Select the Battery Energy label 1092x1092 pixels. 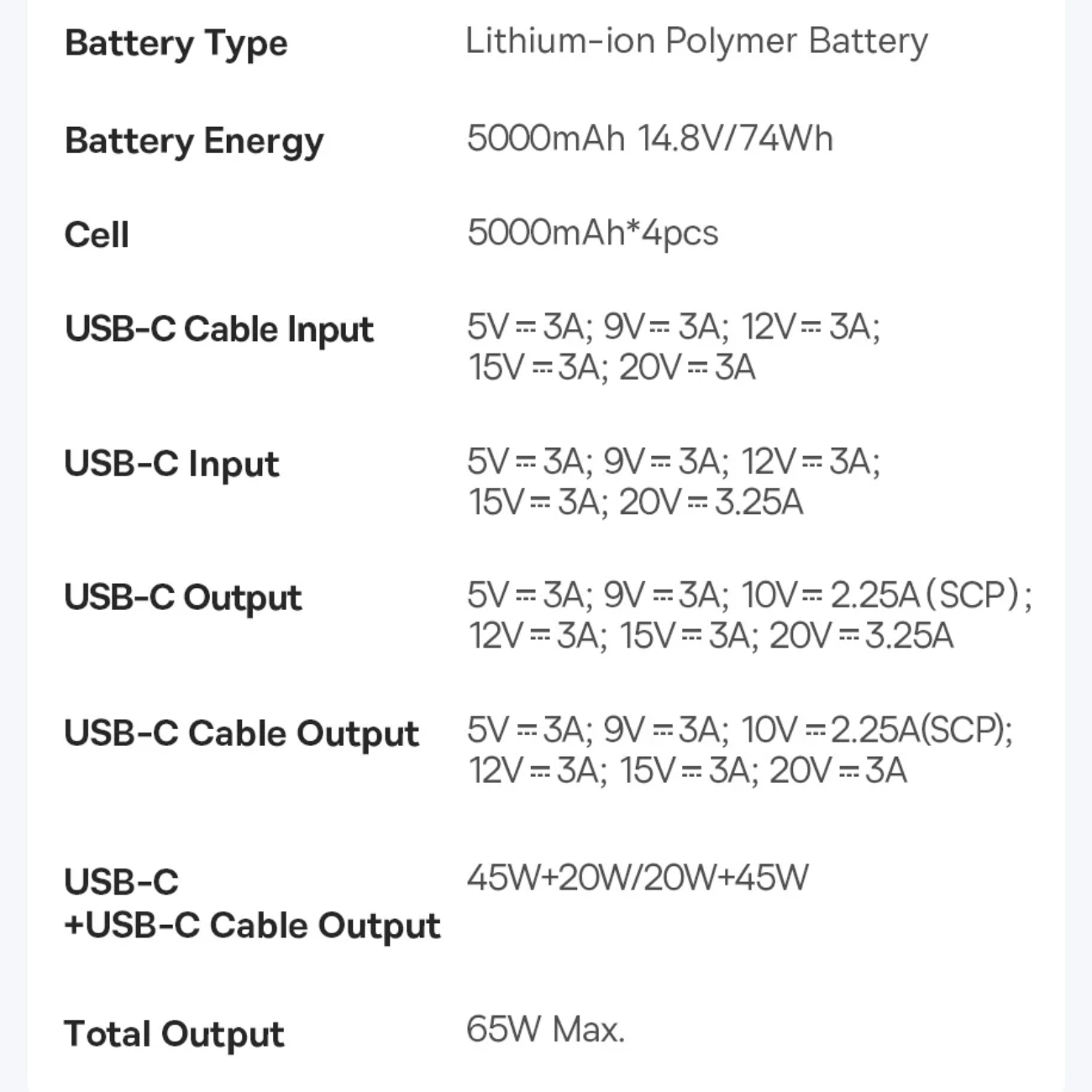pos(194,141)
